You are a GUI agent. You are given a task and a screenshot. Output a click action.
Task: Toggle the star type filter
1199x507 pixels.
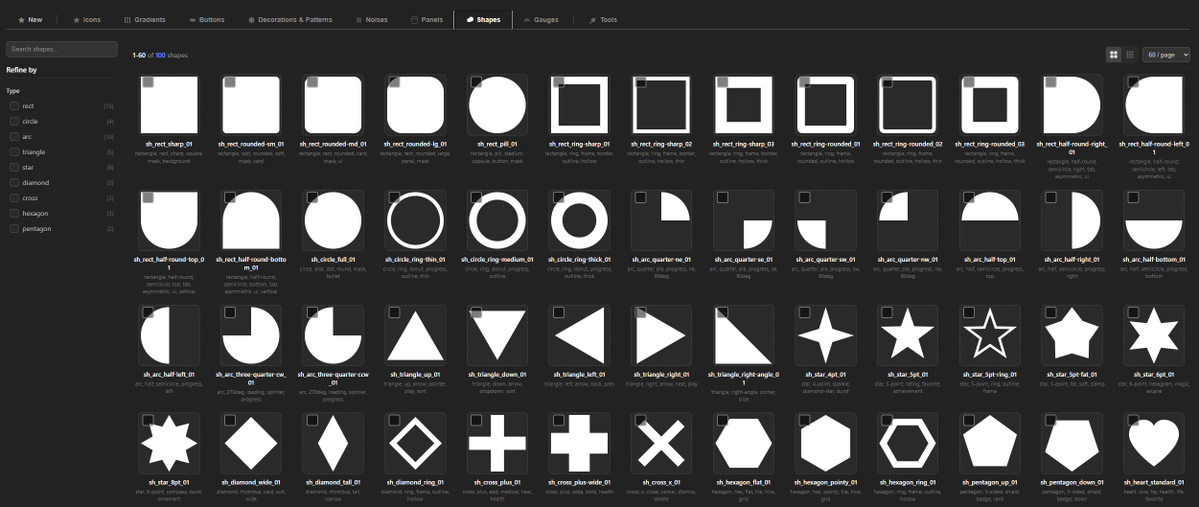[15, 167]
